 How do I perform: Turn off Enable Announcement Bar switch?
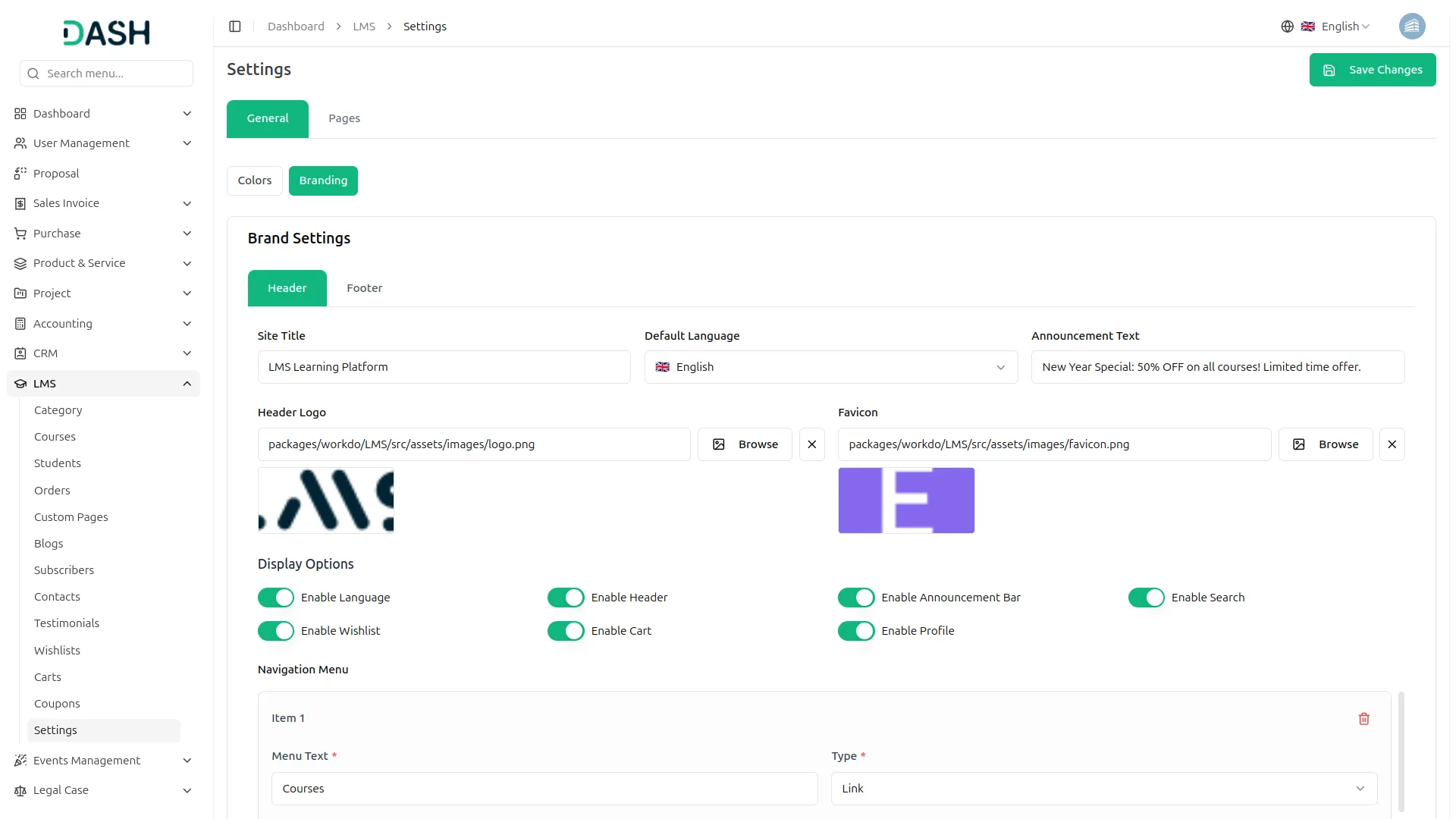(x=855, y=598)
